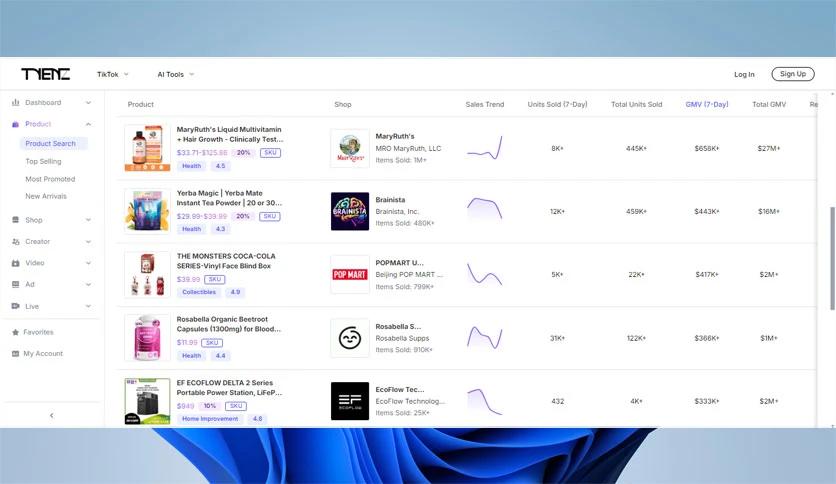The width and height of the screenshot is (836, 484).
Task: Click the $658K+ GMV value
Action: click(706, 148)
